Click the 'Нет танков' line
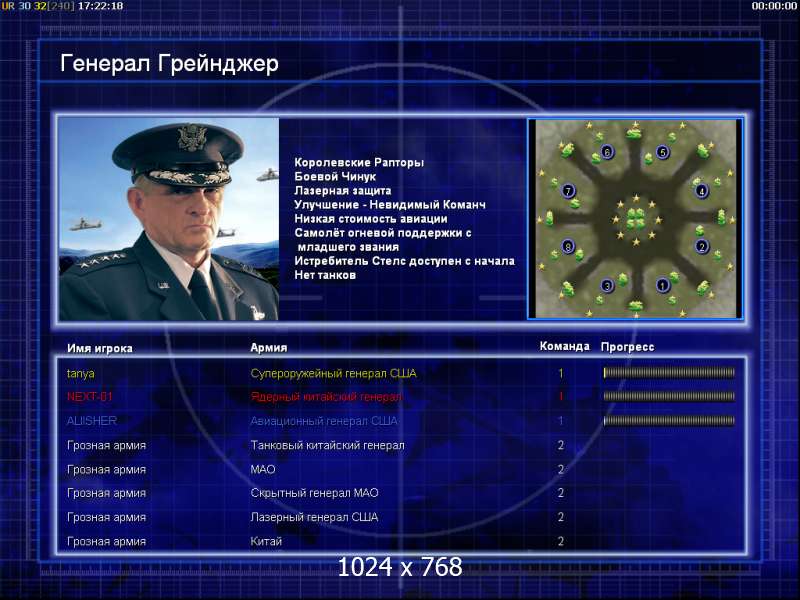Image resolution: width=800 pixels, height=600 pixels. (x=325, y=276)
